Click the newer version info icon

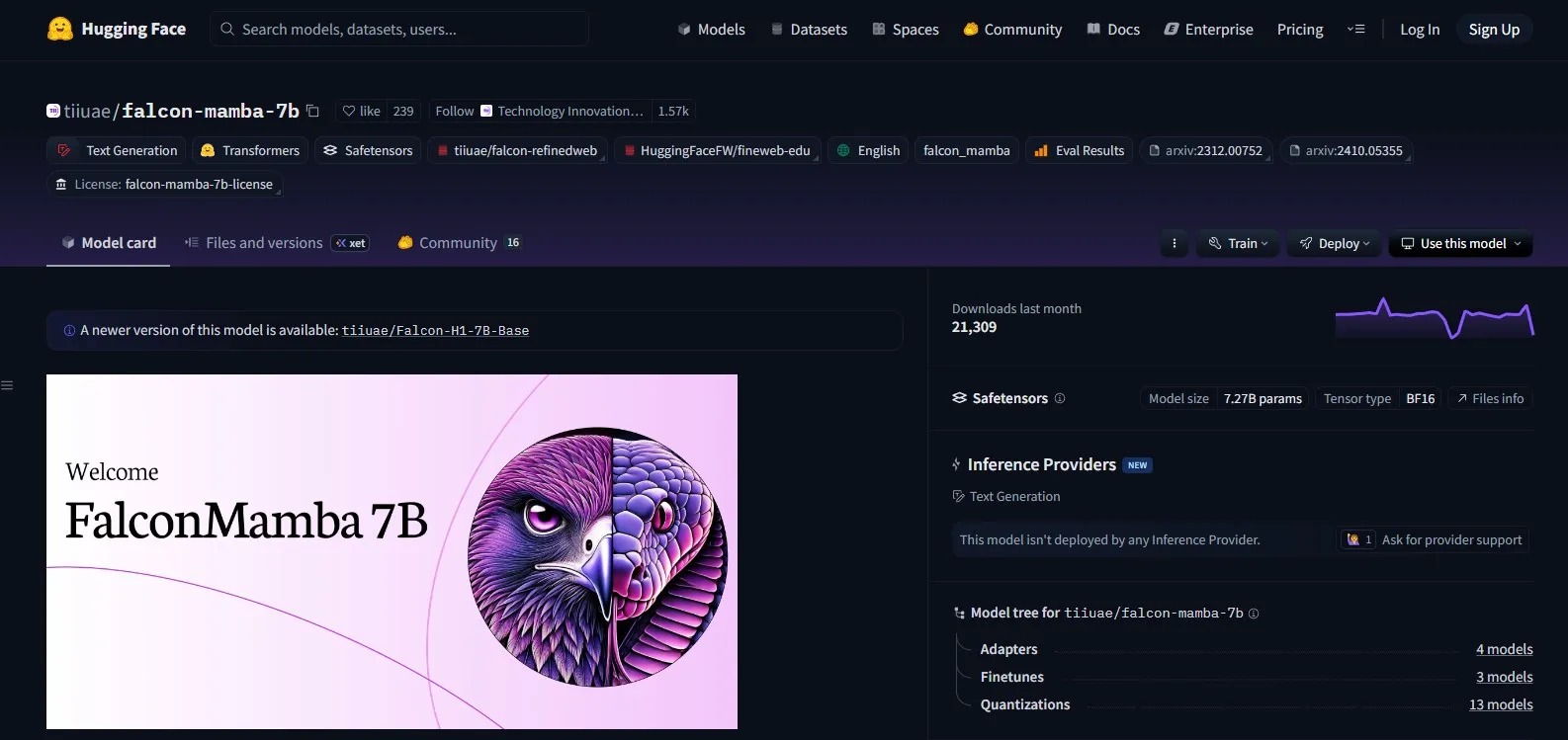point(69,331)
